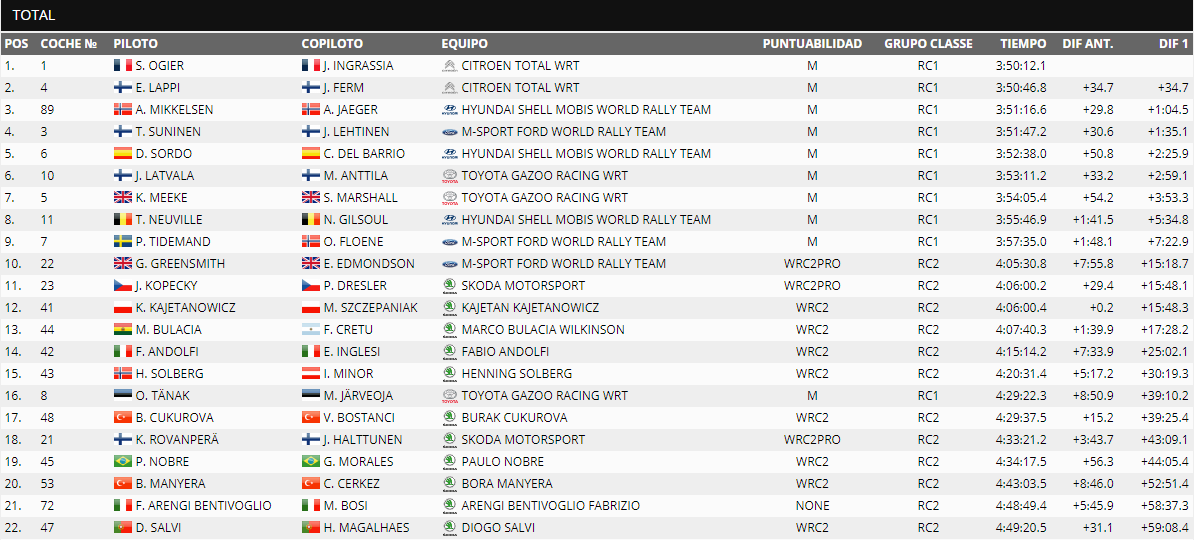This screenshot has height=540, width=1194.
Task: Click the time 4:29:37.5
Action: pyautogui.click(x=1021, y=418)
